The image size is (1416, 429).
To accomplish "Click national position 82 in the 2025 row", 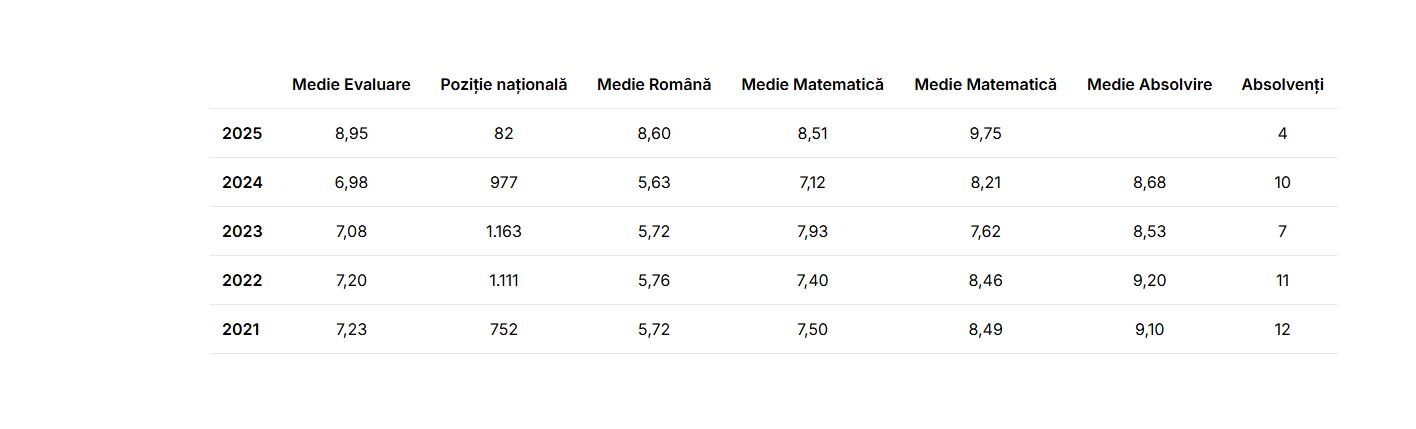I will pyautogui.click(x=503, y=134).
